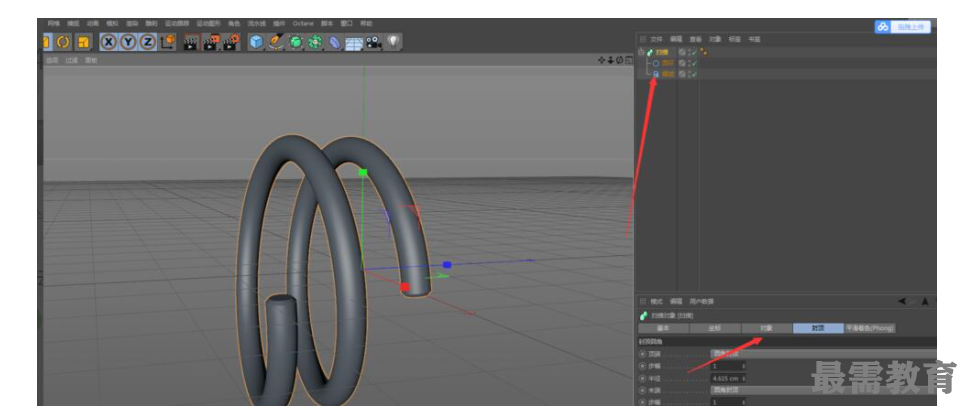The height and width of the screenshot is (417, 963).
Task: Open the blue capsule deformer icon
Action: [x=335, y=42]
